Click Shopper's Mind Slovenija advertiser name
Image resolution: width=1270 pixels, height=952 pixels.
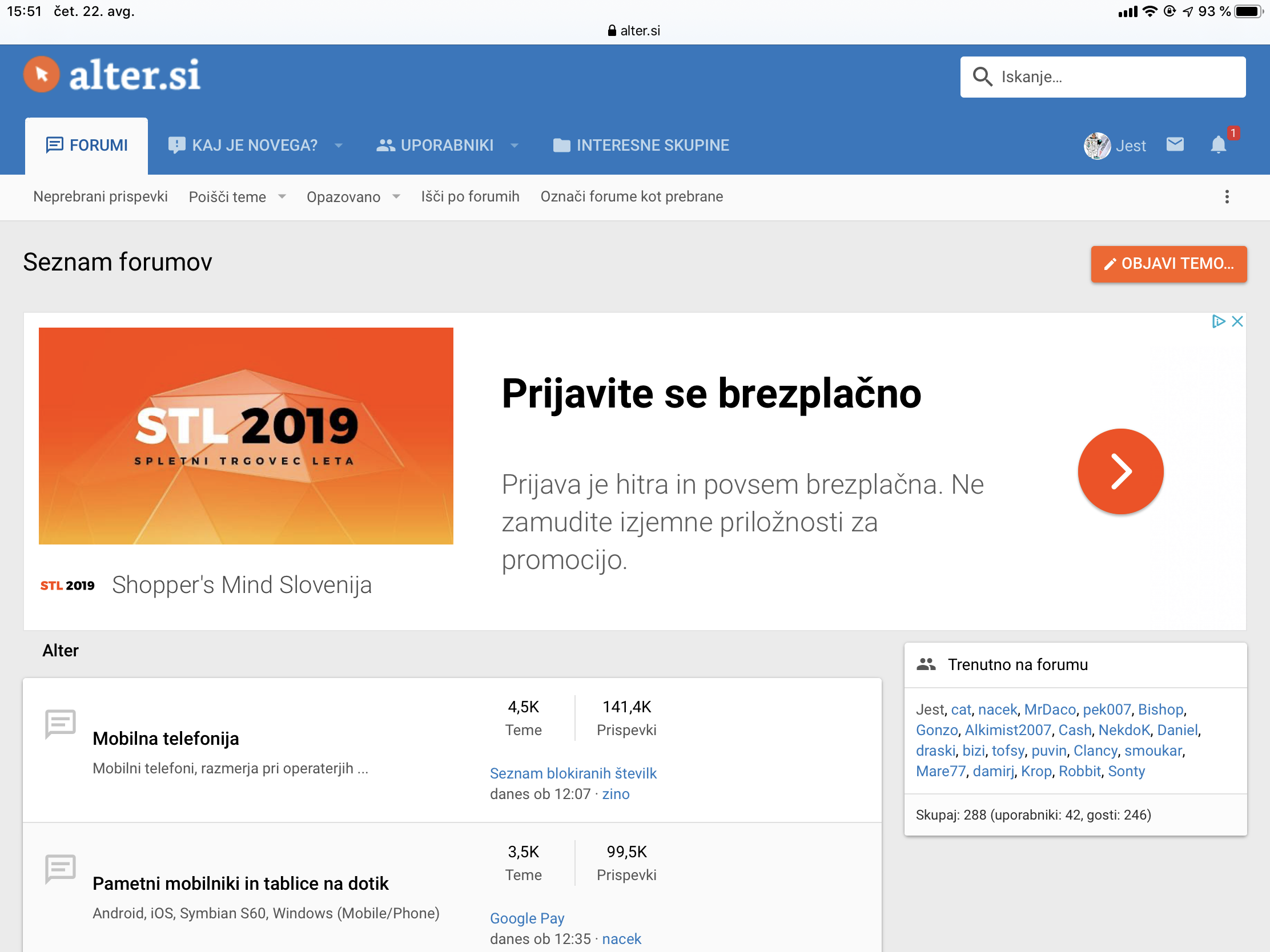[x=242, y=586]
